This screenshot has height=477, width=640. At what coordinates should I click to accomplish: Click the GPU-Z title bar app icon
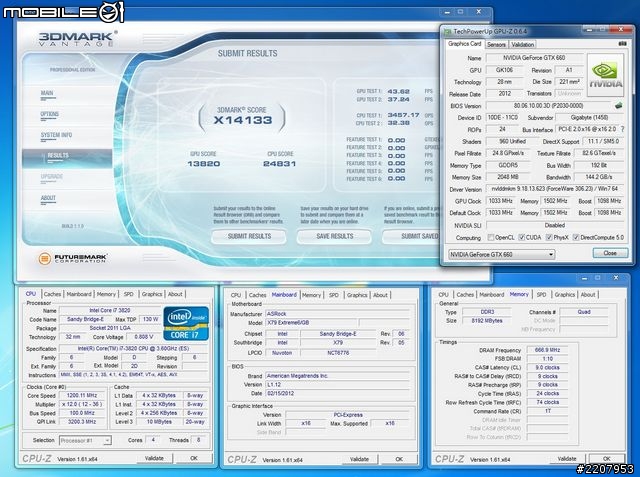click(448, 31)
